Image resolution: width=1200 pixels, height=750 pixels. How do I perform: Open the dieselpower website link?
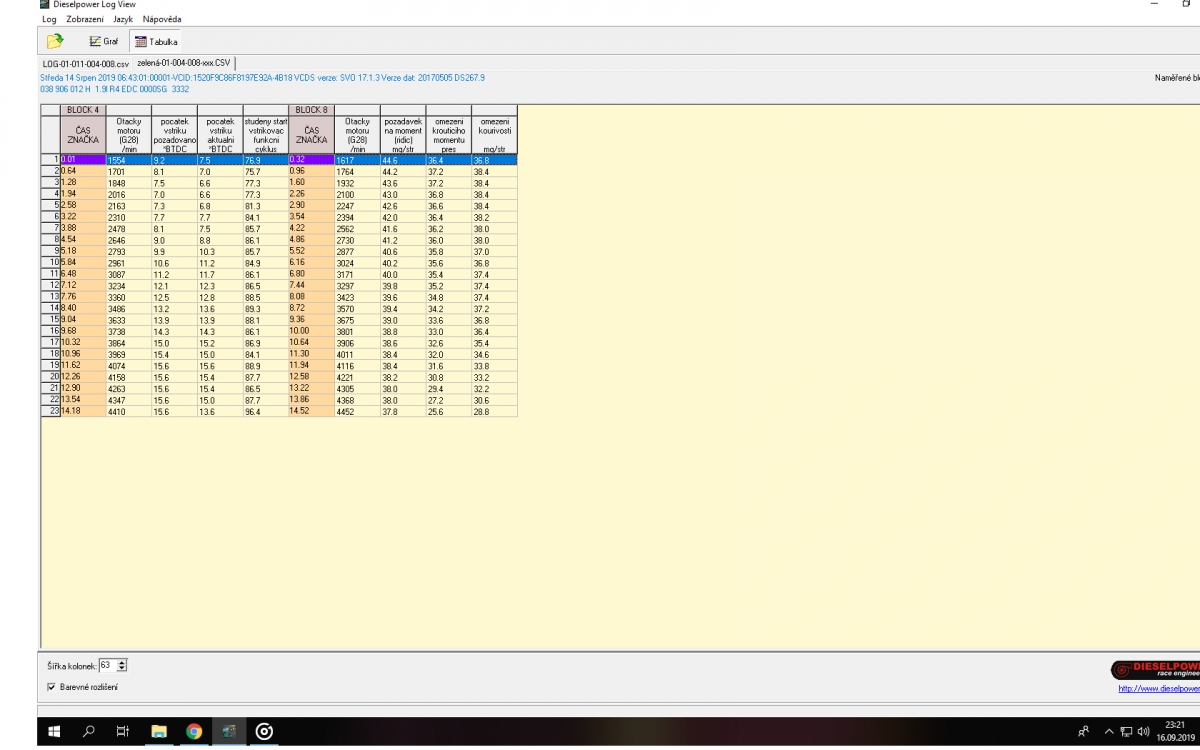pyautogui.click(x=1158, y=688)
